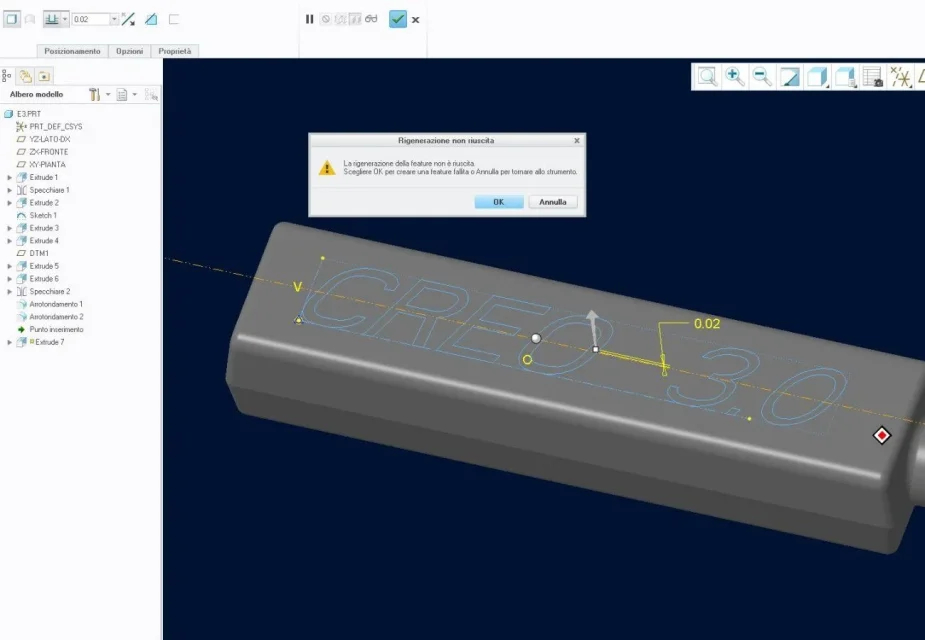Click the green checkmark to accept feature
Image resolution: width=925 pixels, height=640 pixels.
pos(398,19)
